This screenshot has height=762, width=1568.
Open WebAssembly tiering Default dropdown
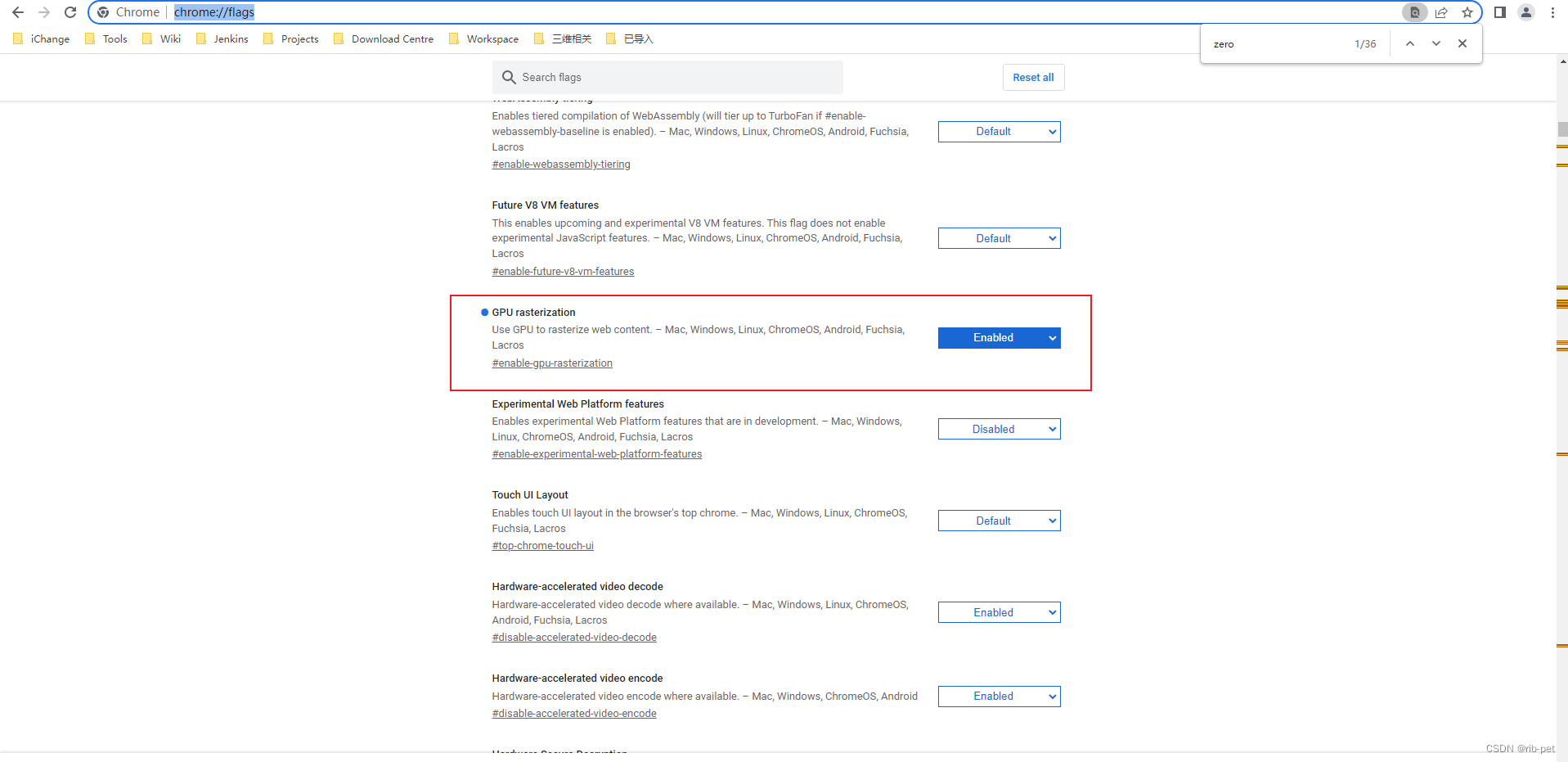pos(999,131)
